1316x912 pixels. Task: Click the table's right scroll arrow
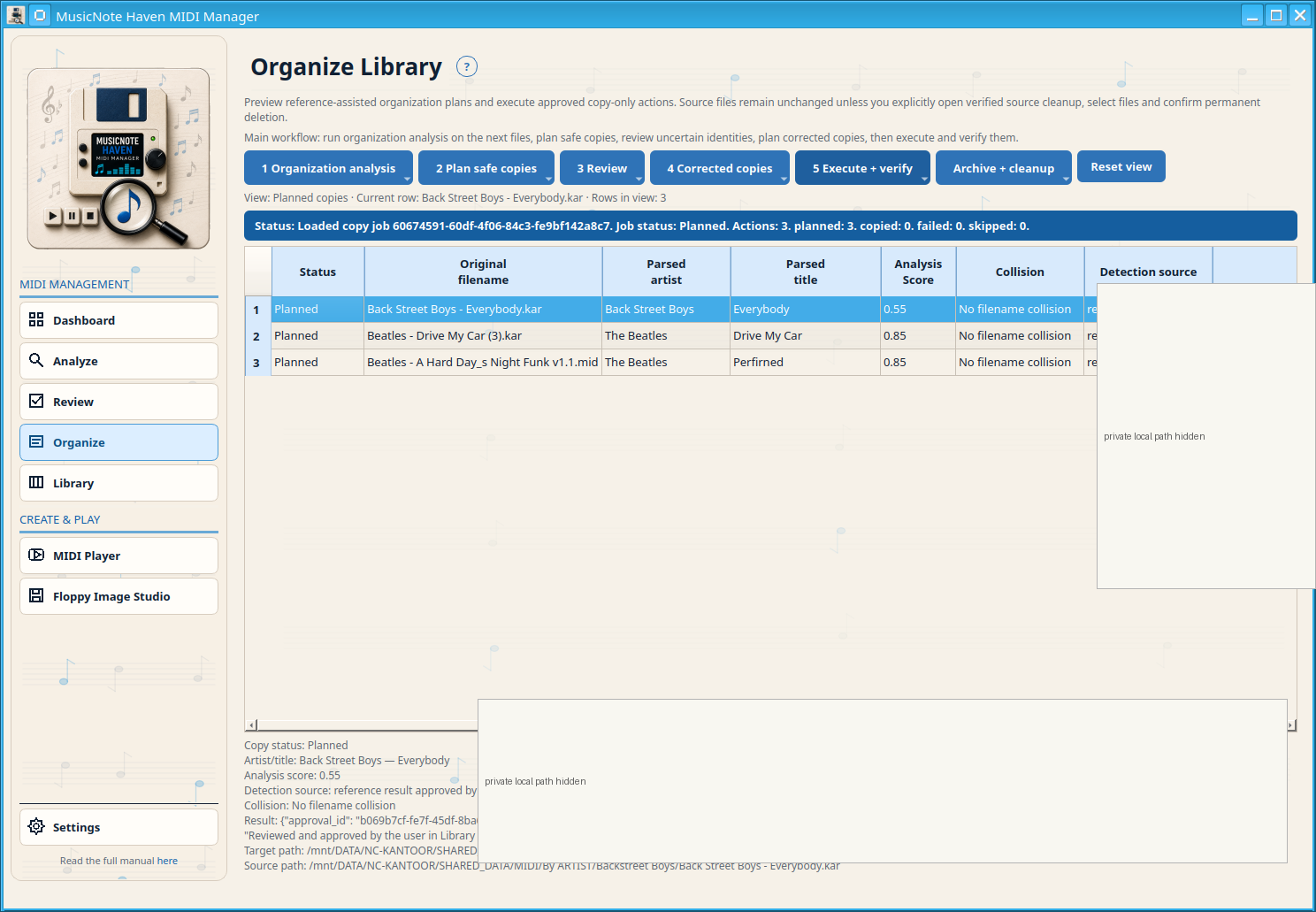click(1291, 724)
